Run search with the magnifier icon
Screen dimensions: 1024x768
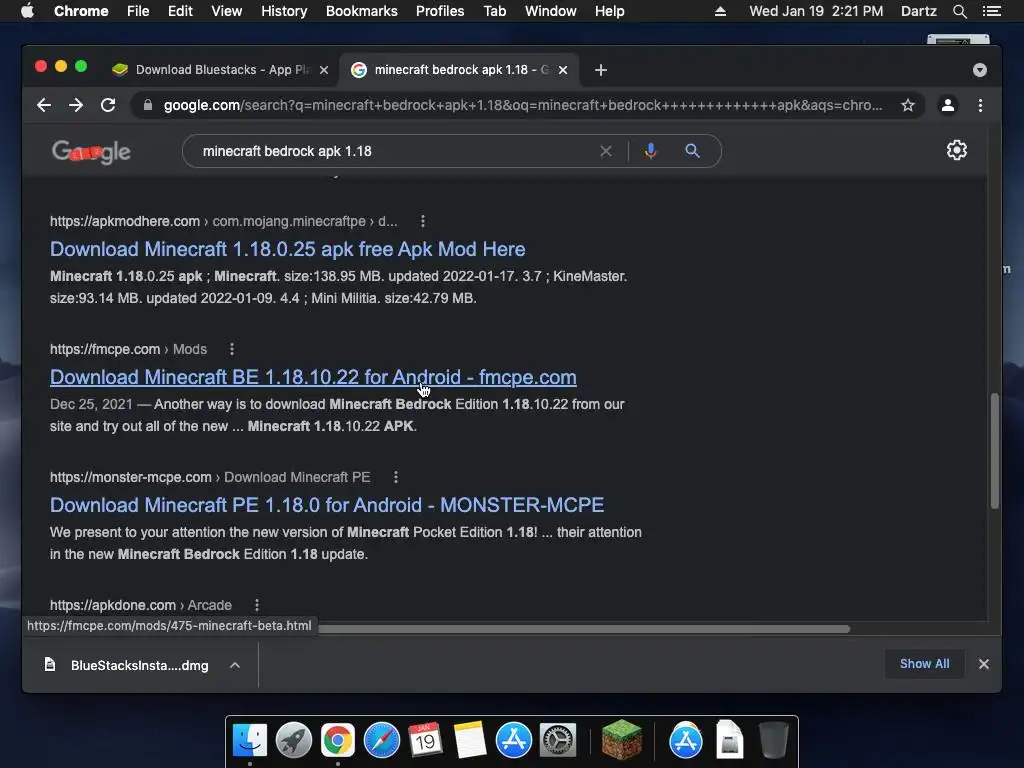[692, 151]
